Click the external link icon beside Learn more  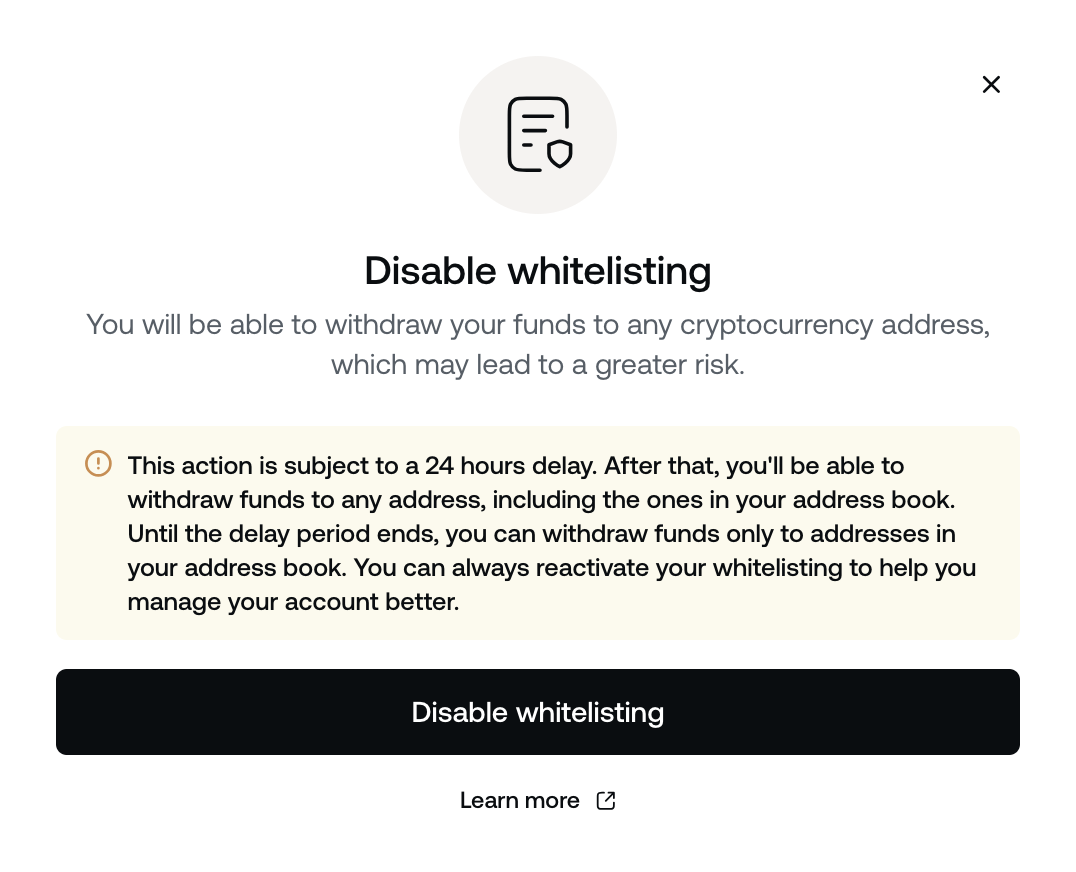[x=606, y=800]
